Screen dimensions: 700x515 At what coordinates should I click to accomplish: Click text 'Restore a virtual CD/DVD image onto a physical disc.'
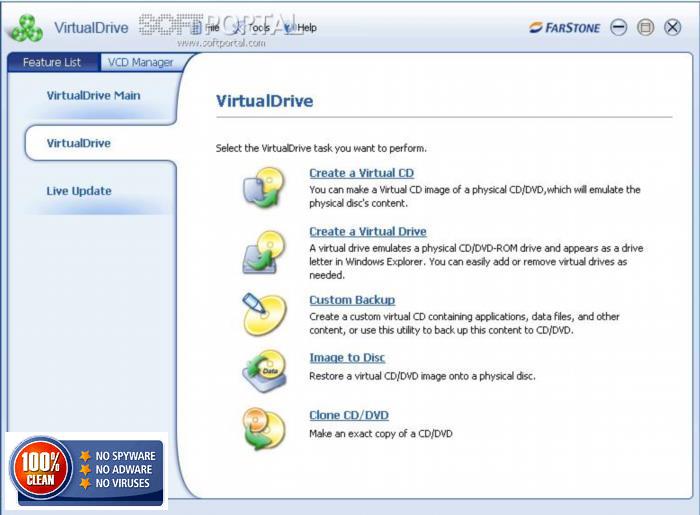point(422,376)
